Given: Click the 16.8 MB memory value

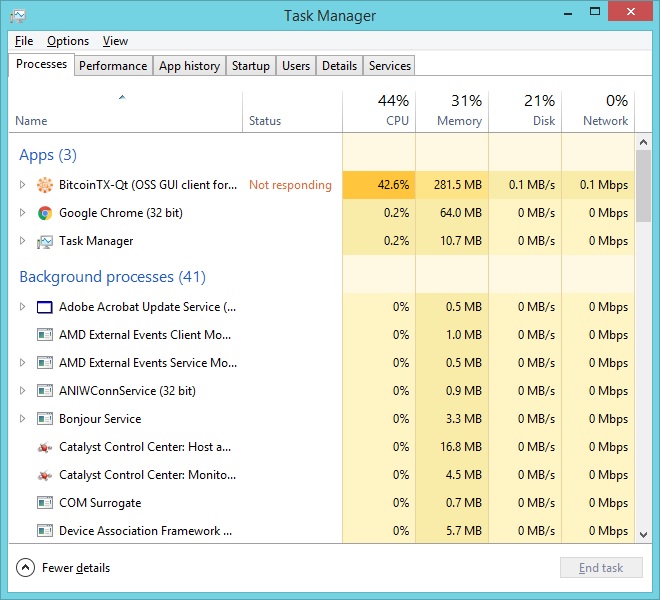Looking at the screenshot, I should click(461, 447).
